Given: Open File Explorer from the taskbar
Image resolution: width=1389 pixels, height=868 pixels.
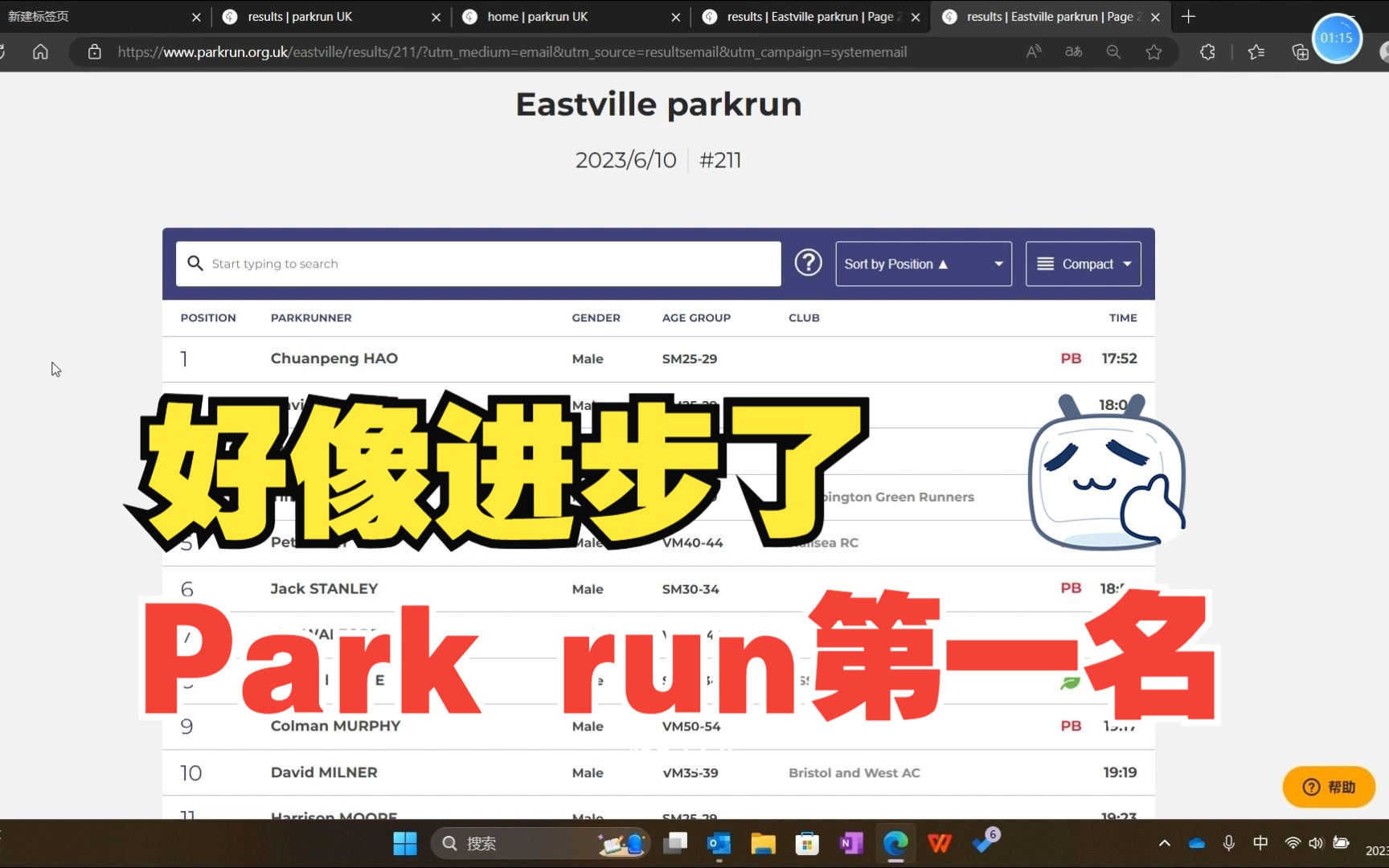Looking at the screenshot, I should click(763, 843).
